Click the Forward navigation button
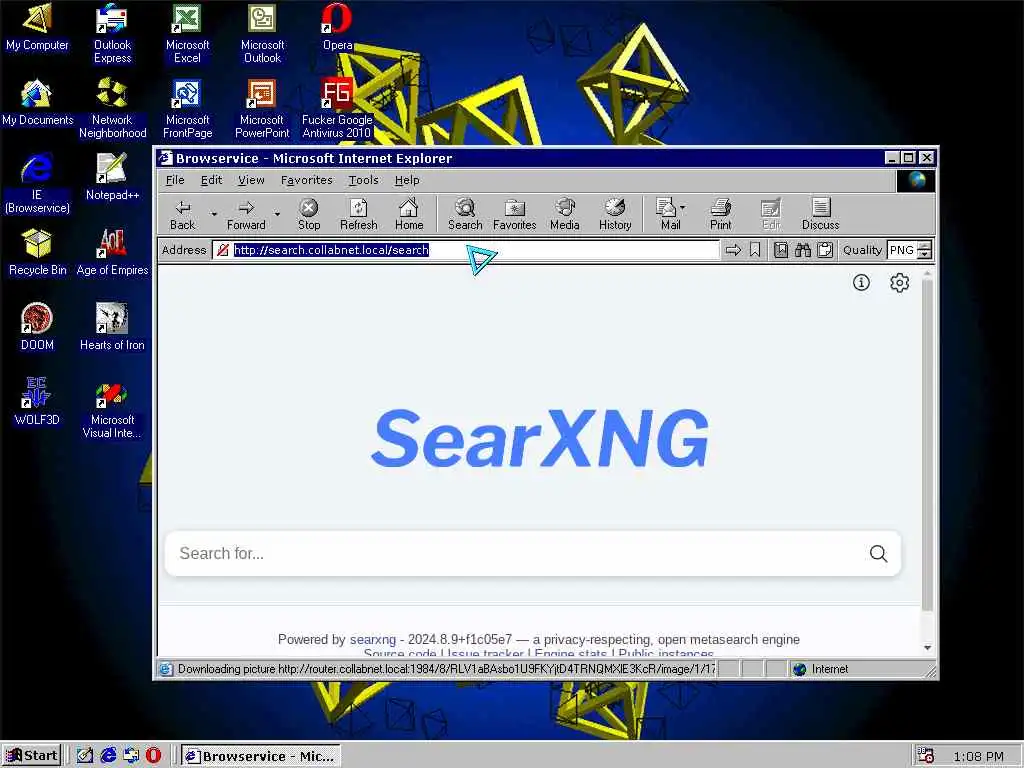This screenshot has width=1024, height=768. 246,215
